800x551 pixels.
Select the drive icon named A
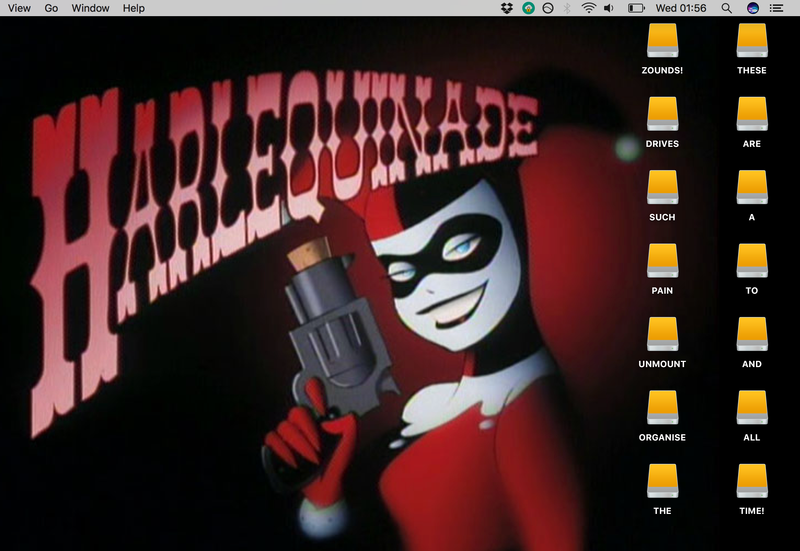[752, 187]
